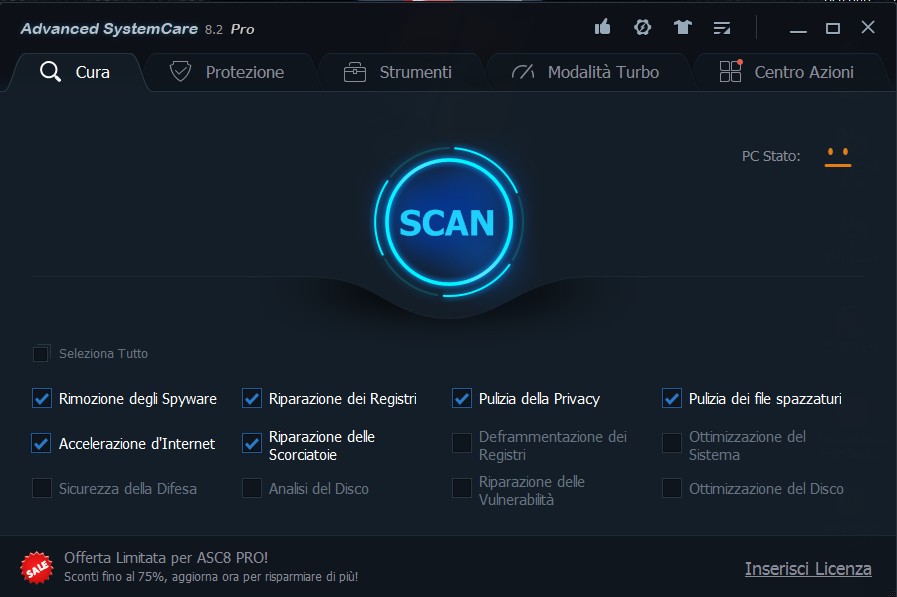
Task: Enable Sicurezza della Difesa
Action: 42,488
